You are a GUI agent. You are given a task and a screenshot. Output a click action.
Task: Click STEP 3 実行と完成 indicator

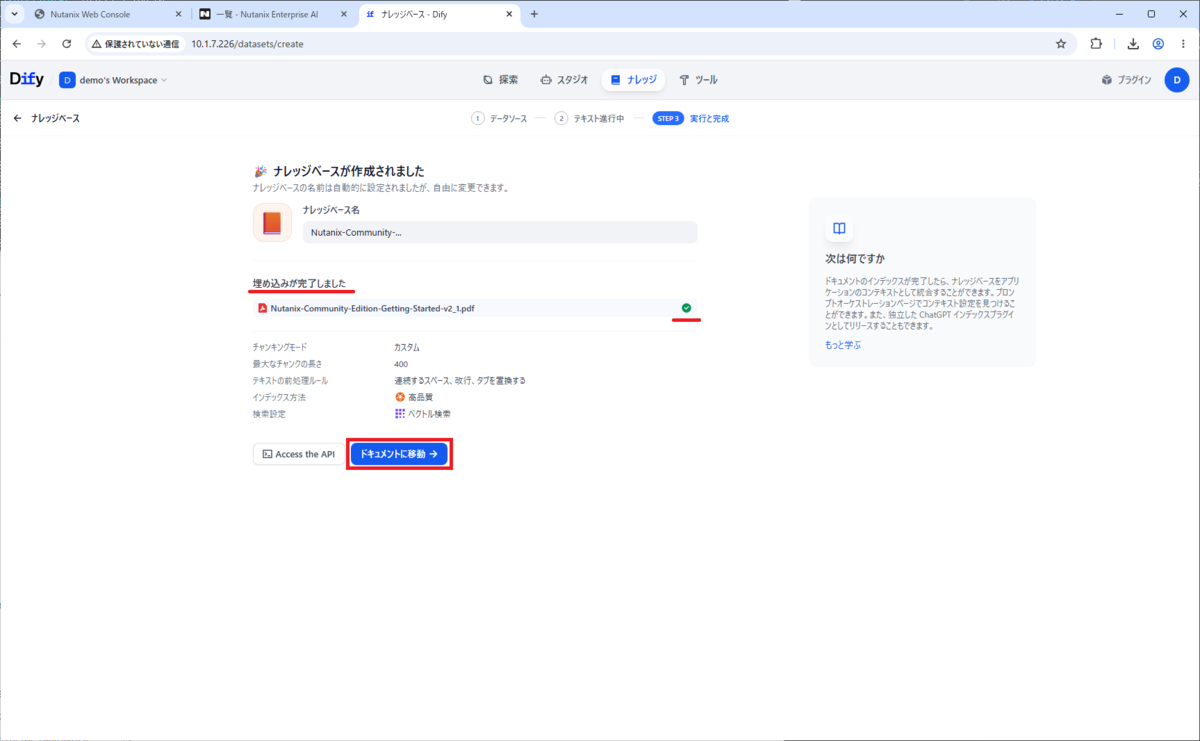[x=691, y=118]
